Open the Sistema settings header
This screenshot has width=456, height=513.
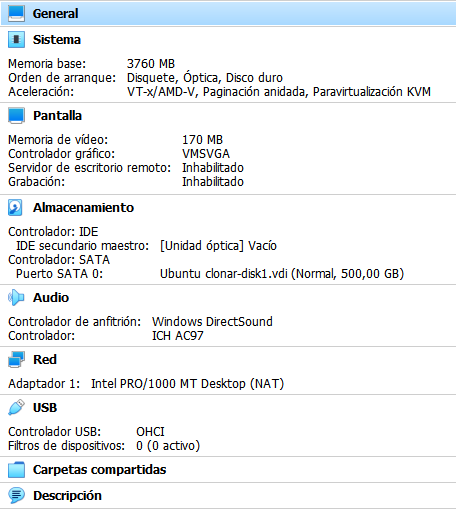coord(57,40)
